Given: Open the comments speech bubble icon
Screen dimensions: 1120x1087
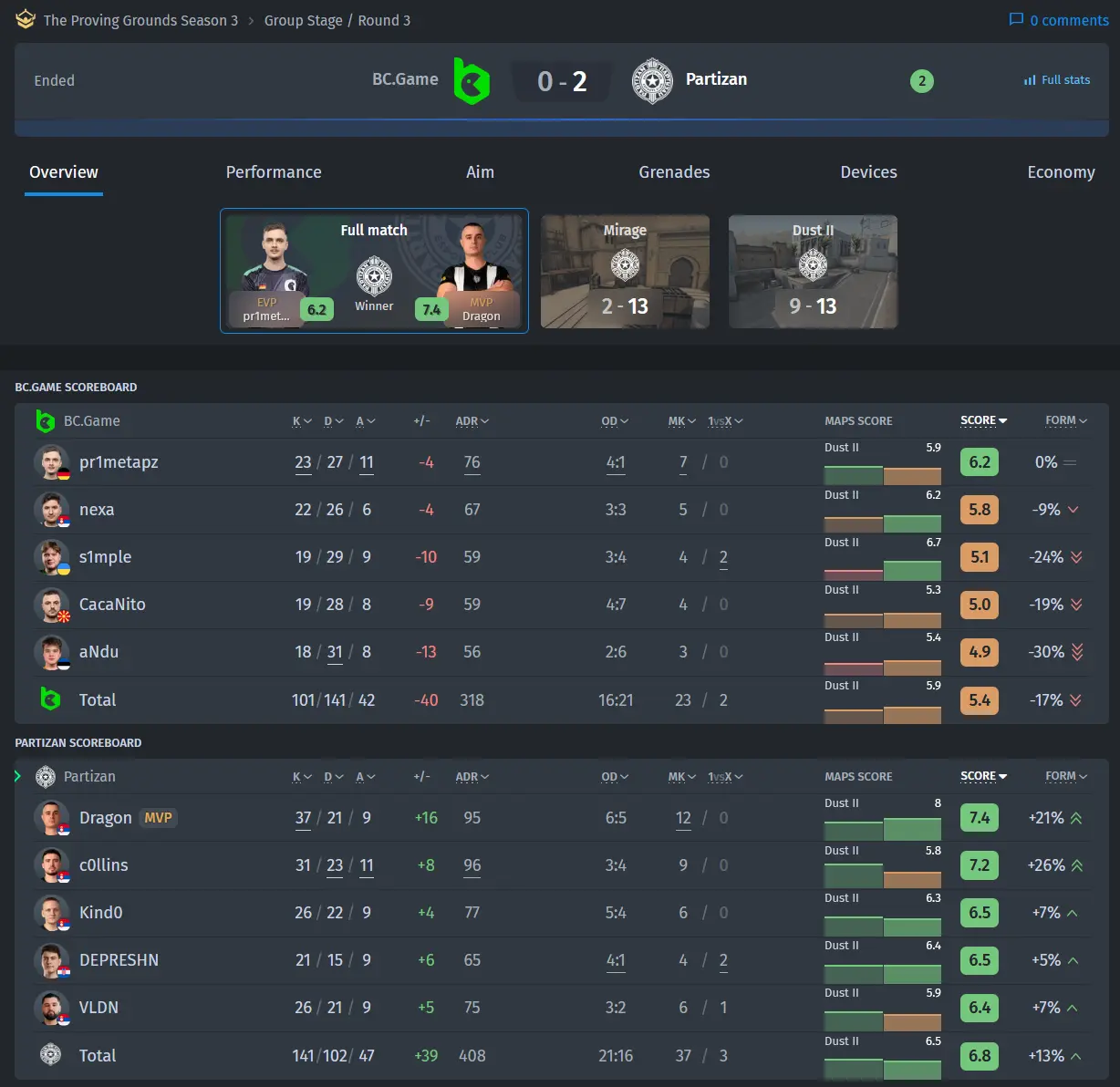Looking at the screenshot, I should (1016, 19).
